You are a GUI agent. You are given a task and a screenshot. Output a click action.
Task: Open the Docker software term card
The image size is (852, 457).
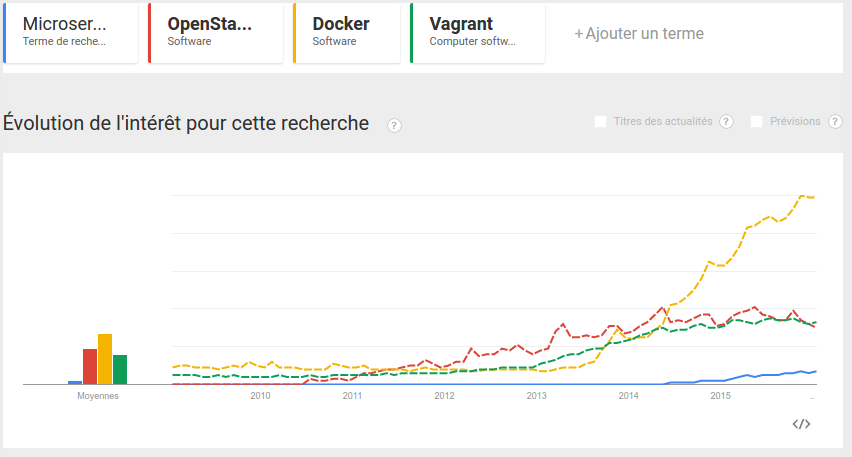[347, 33]
